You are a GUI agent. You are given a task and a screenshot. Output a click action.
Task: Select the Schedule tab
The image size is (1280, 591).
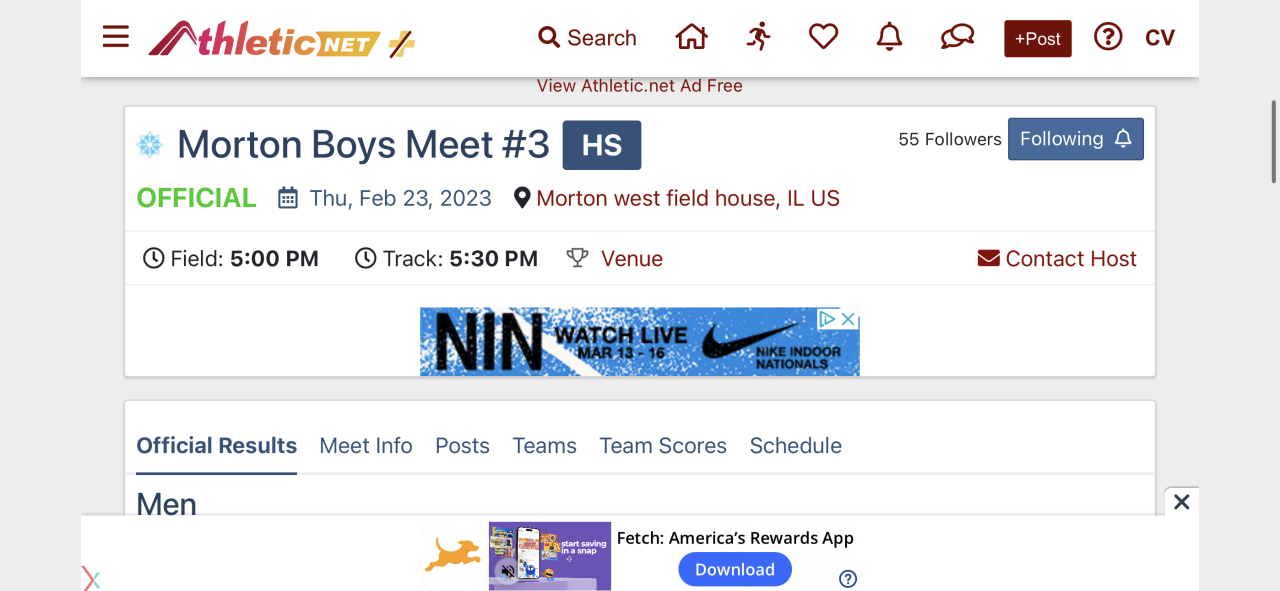pyautogui.click(x=796, y=446)
